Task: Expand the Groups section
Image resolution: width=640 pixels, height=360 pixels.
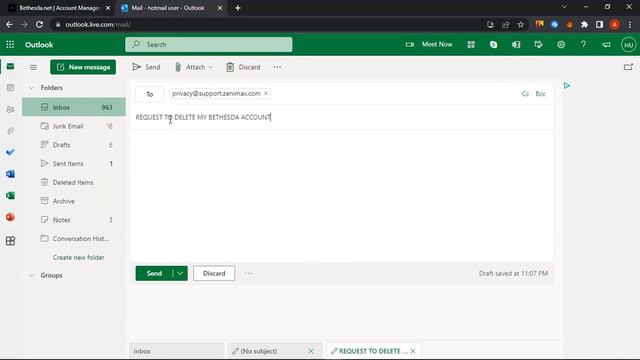Action: tap(31, 276)
